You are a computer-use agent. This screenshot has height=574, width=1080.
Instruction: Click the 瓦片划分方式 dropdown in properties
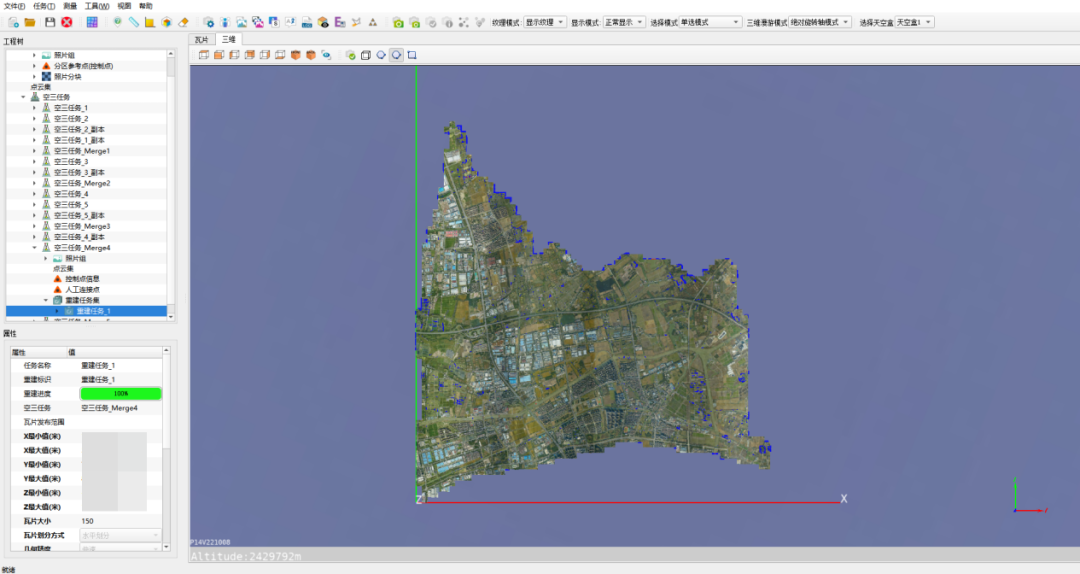[x=121, y=535]
